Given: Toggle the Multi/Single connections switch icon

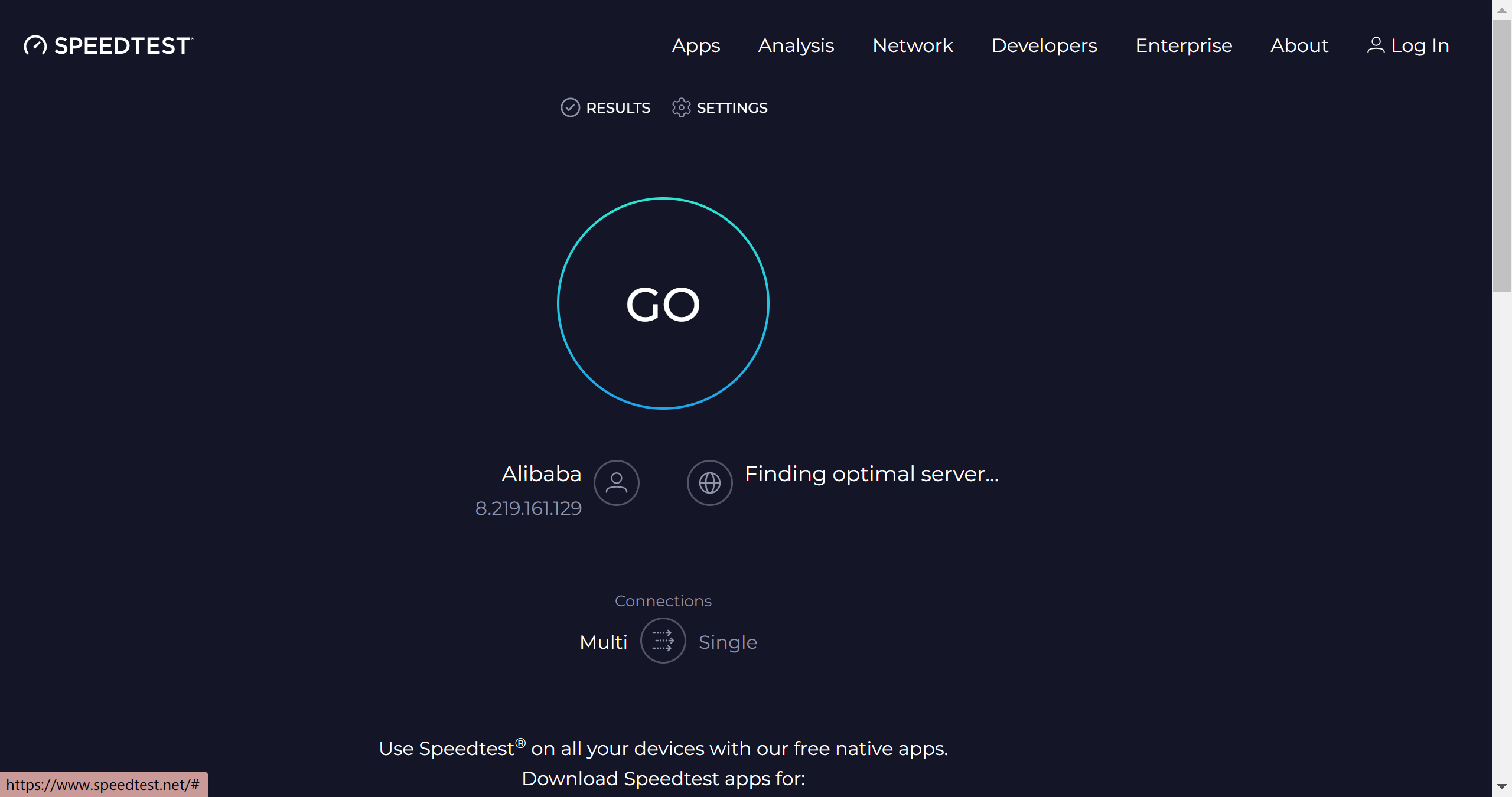Looking at the screenshot, I should coord(663,641).
